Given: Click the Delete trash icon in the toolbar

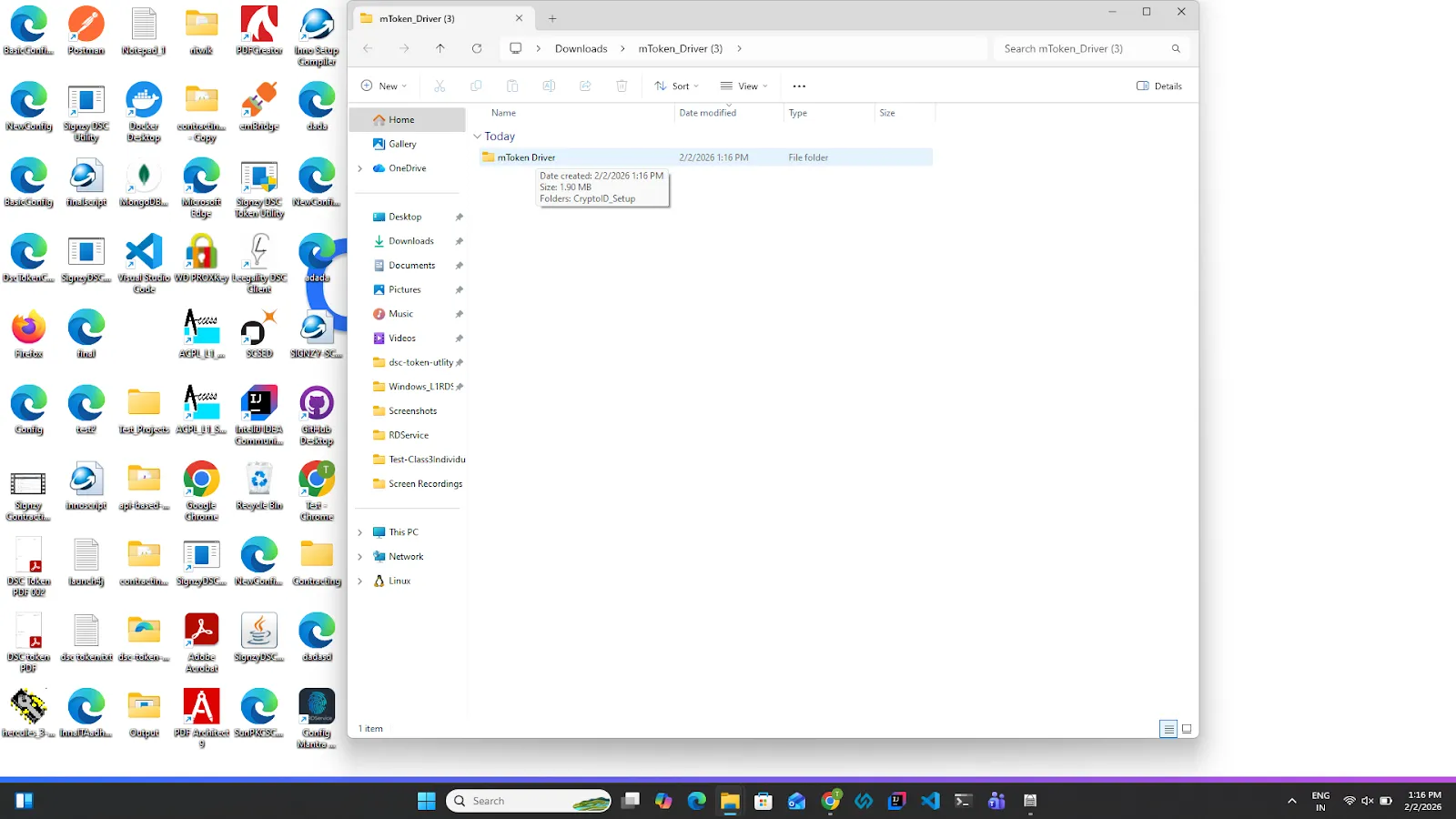Looking at the screenshot, I should [x=622, y=86].
